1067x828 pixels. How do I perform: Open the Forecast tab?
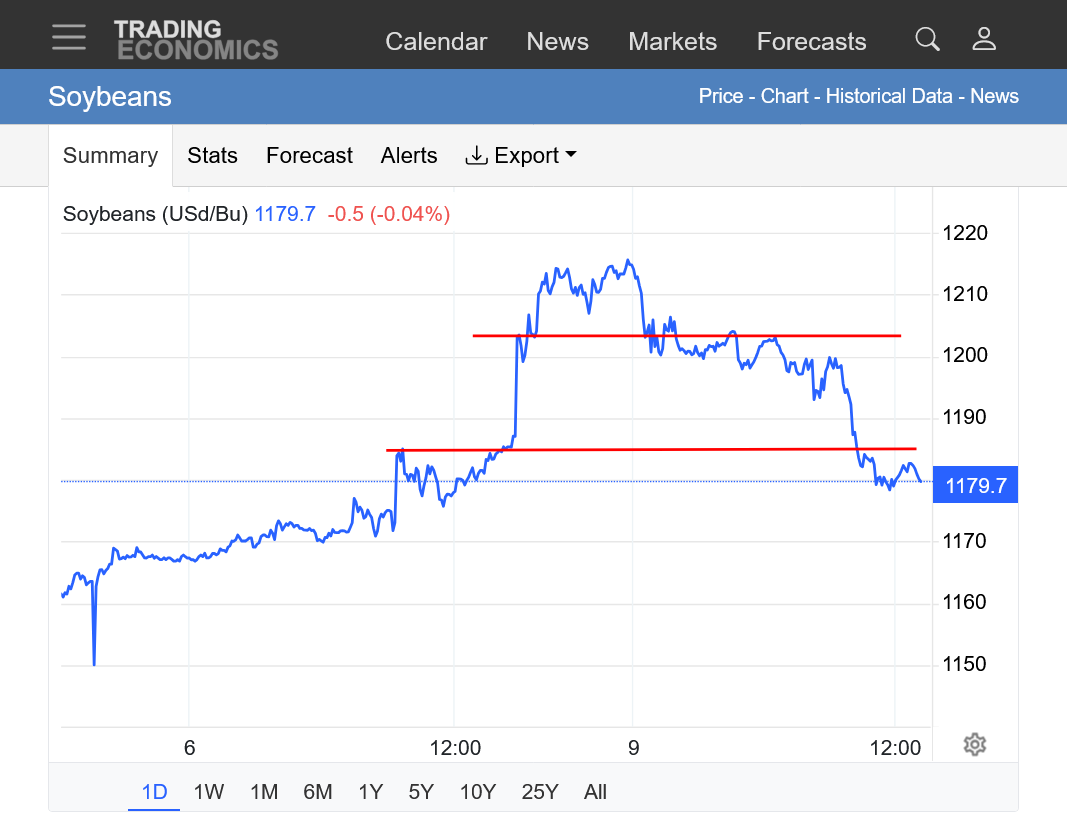(309, 156)
